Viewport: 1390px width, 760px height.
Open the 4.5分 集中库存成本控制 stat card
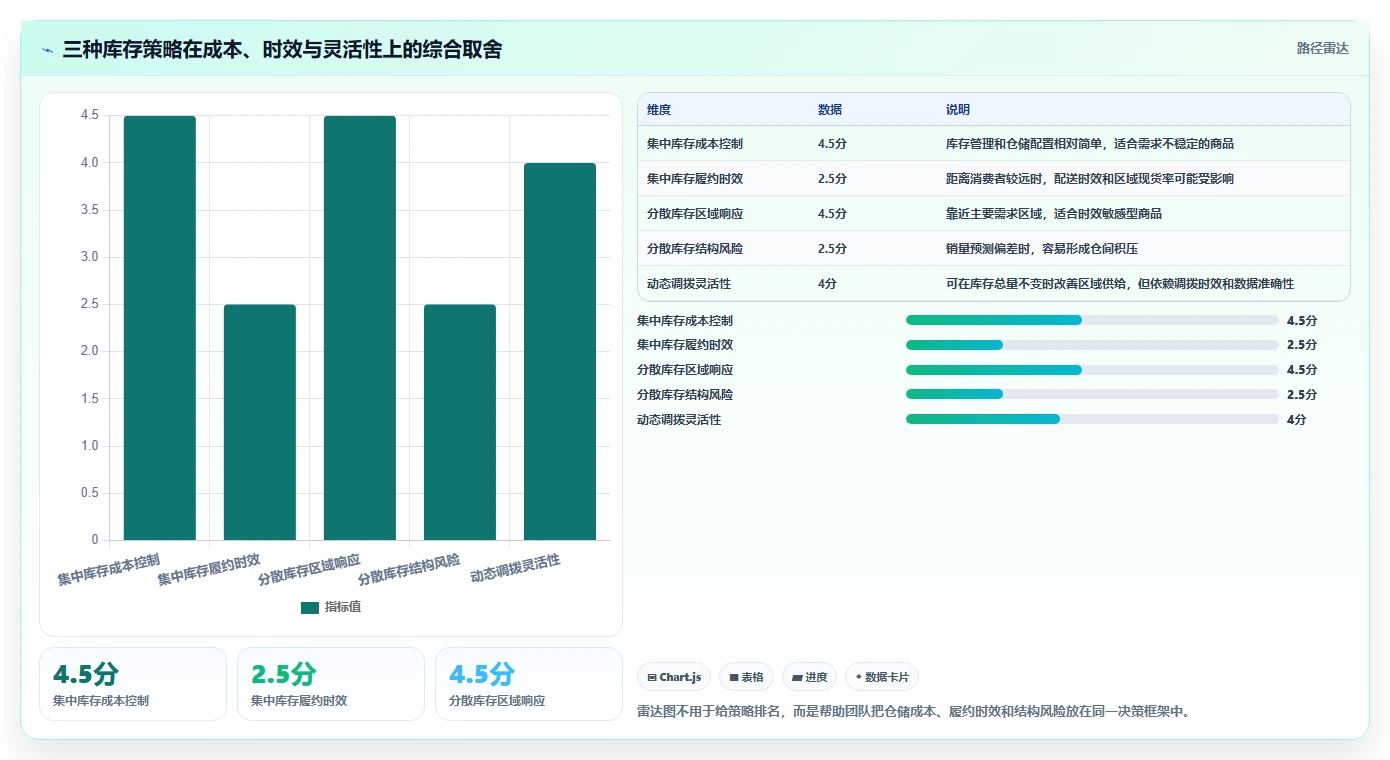133,684
